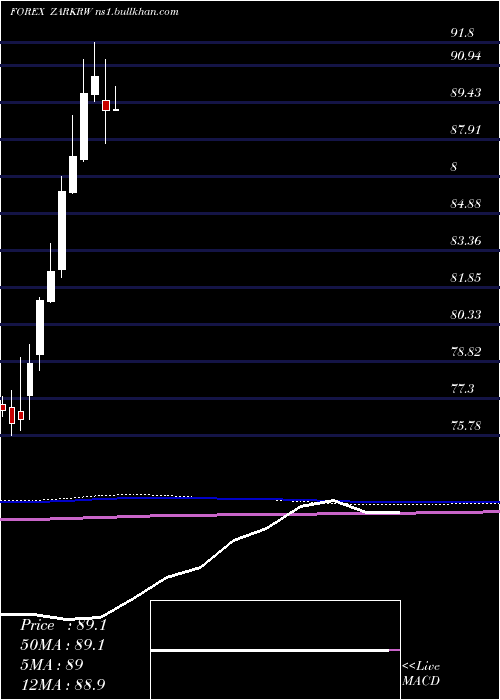Click the FOREX ZARKRW chart title
This screenshot has height=700, width=500.
pyautogui.click(x=94, y=12)
